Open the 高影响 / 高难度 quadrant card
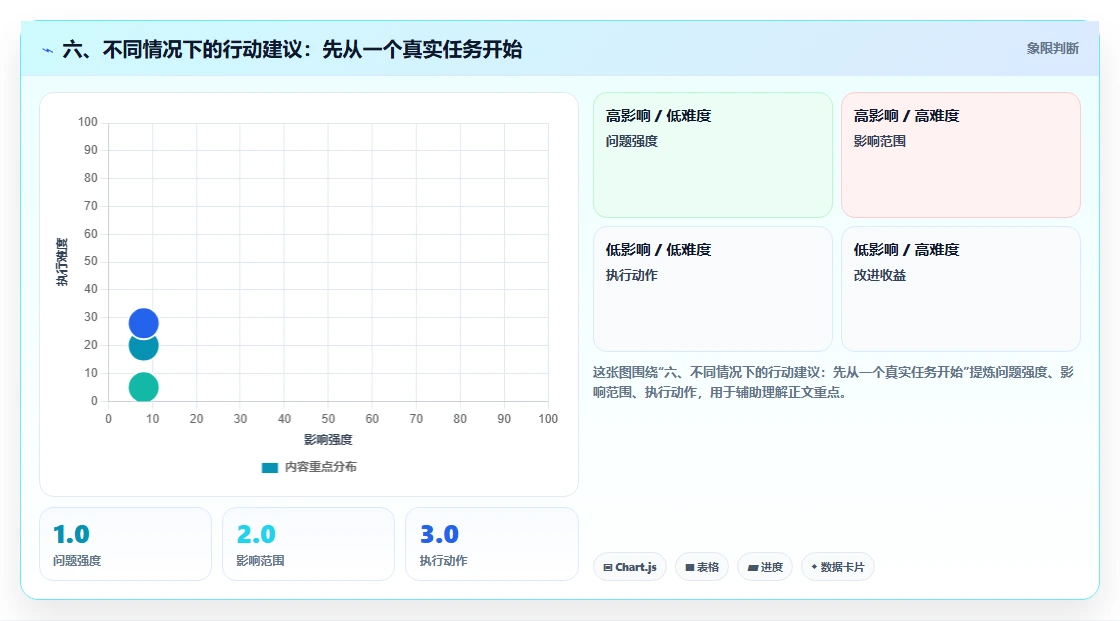Viewport: 1120px width, 621px height. (961, 154)
